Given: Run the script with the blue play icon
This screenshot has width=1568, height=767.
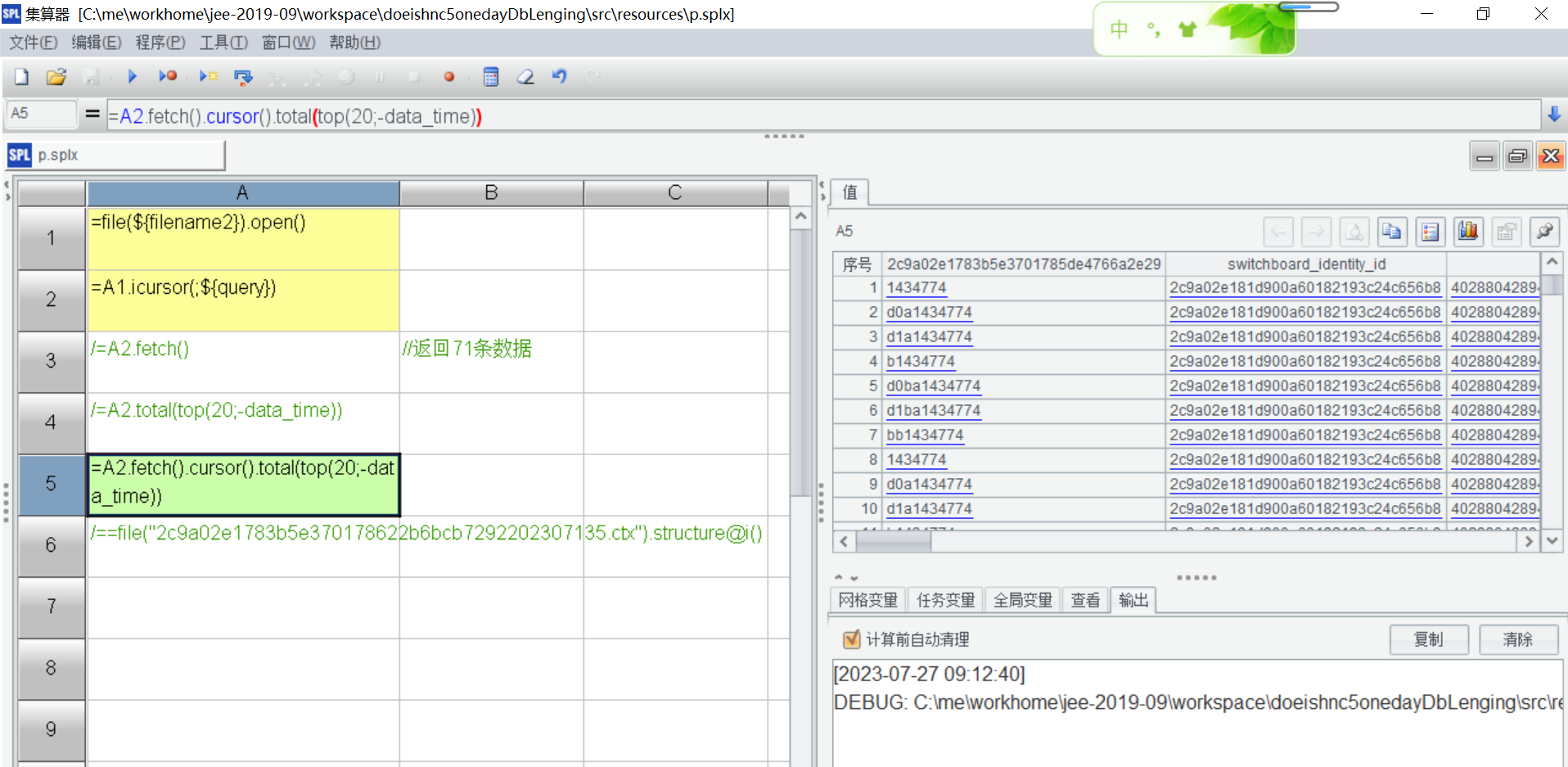Looking at the screenshot, I should [x=132, y=77].
